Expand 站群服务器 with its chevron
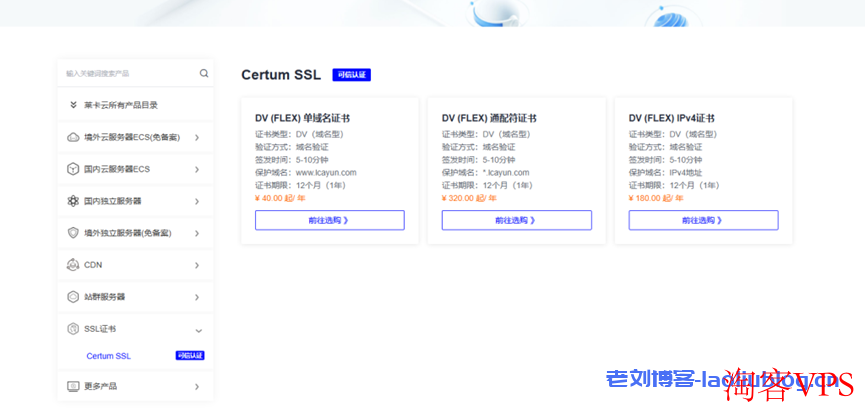This screenshot has height=417, width=865. click(197, 297)
